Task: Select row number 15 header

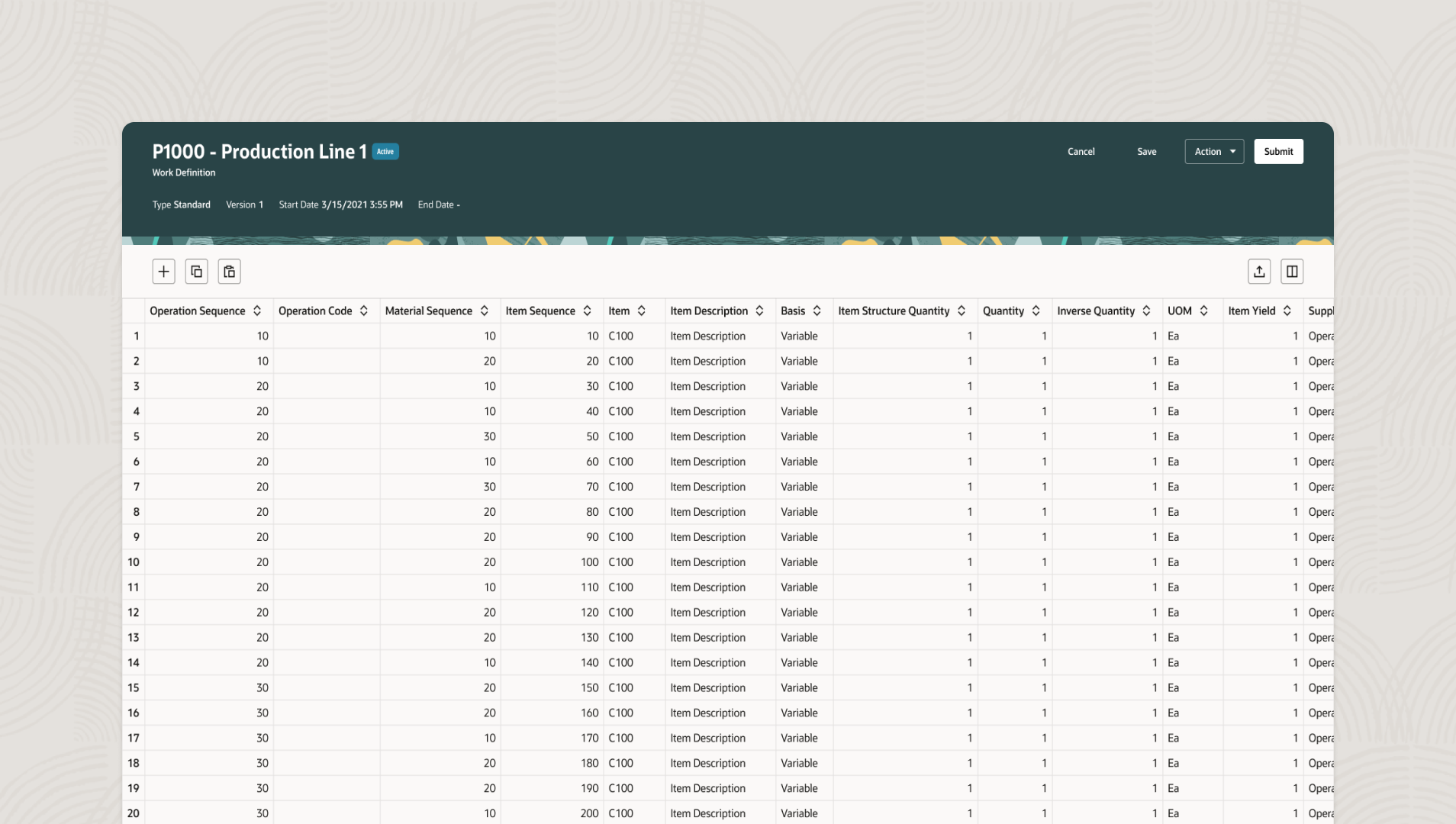Action: coord(134,688)
